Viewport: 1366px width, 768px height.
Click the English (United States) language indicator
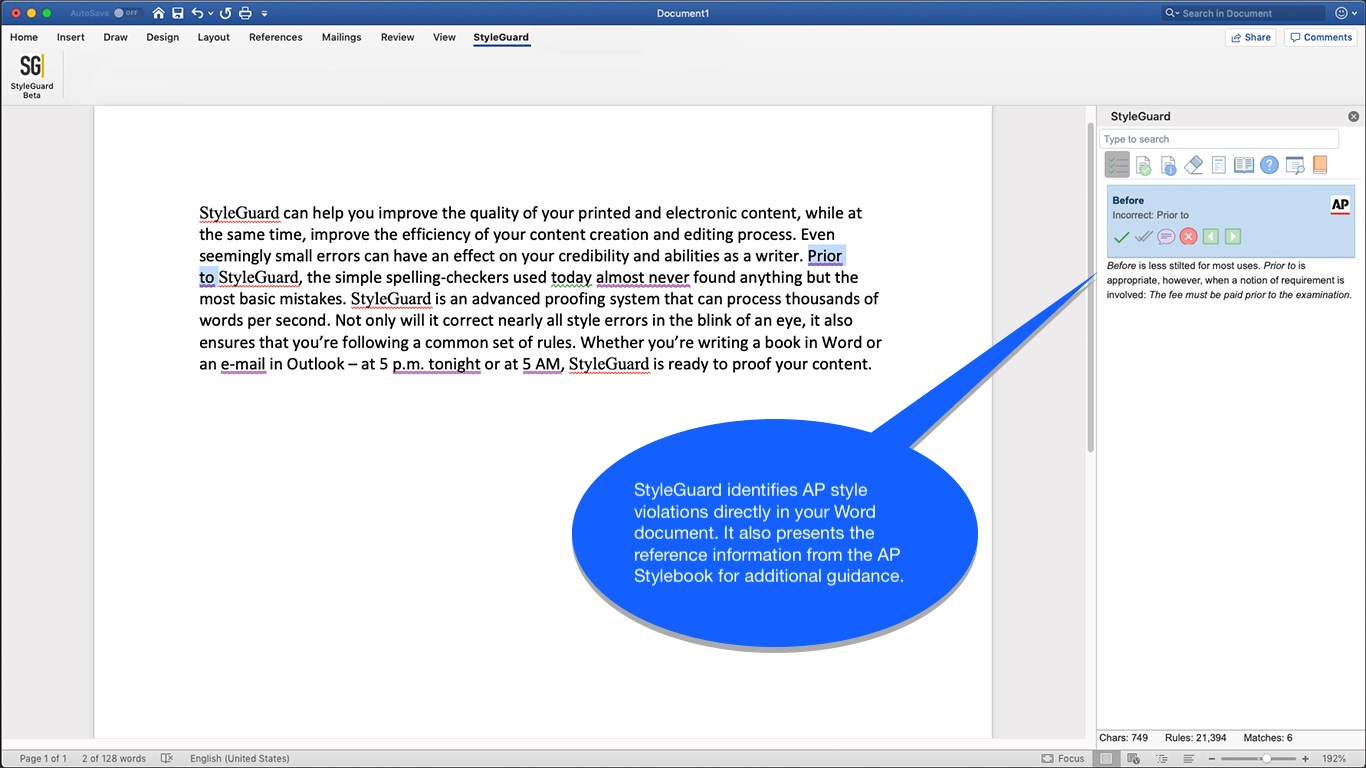(240, 759)
